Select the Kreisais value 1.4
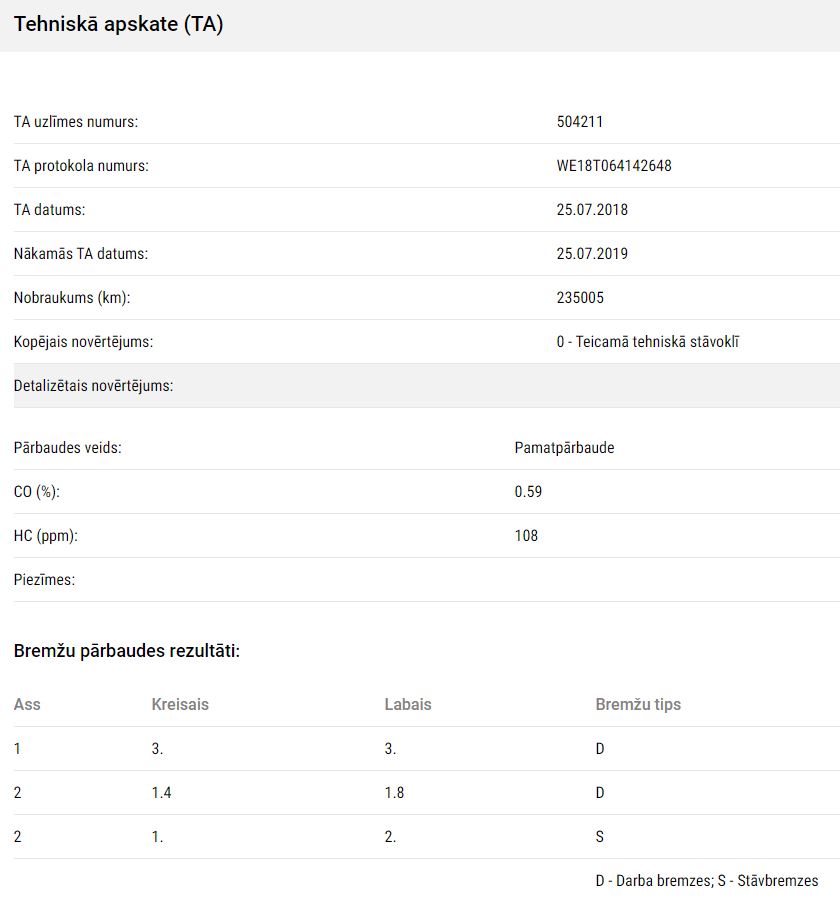Viewport: 840px width, 898px height. [161, 793]
